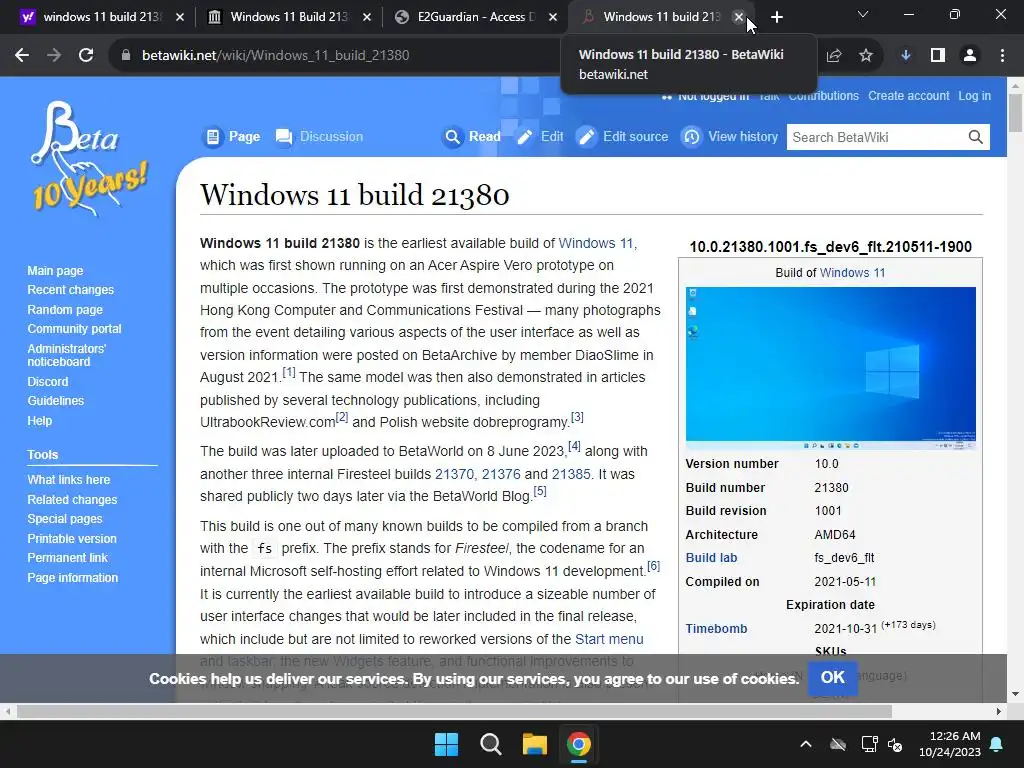Click the Search BetaWiki field

pyautogui.click(x=875, y=137)
